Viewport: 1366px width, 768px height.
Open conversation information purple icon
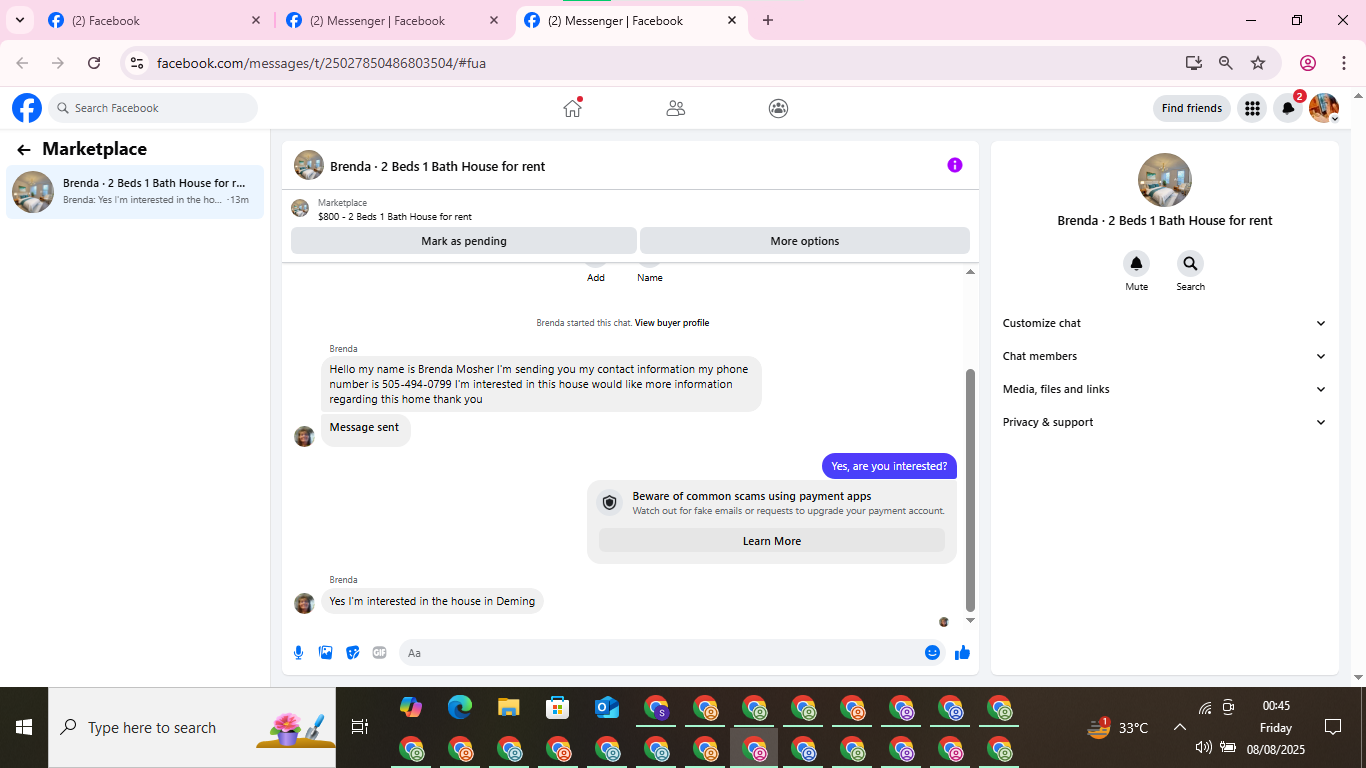click(955, 165)
